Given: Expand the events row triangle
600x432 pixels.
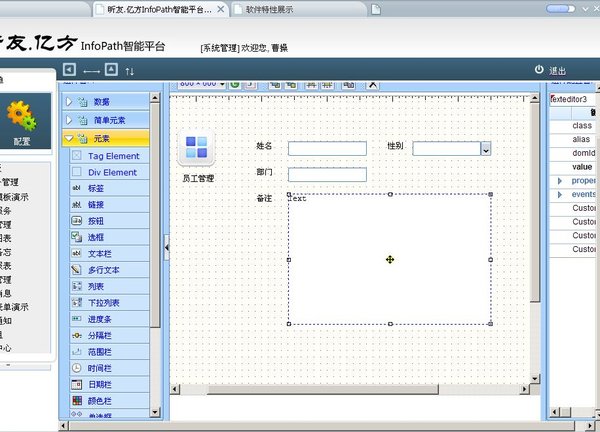Looking at the screenshot, I should pyautogui.click(x=560, y=195).
